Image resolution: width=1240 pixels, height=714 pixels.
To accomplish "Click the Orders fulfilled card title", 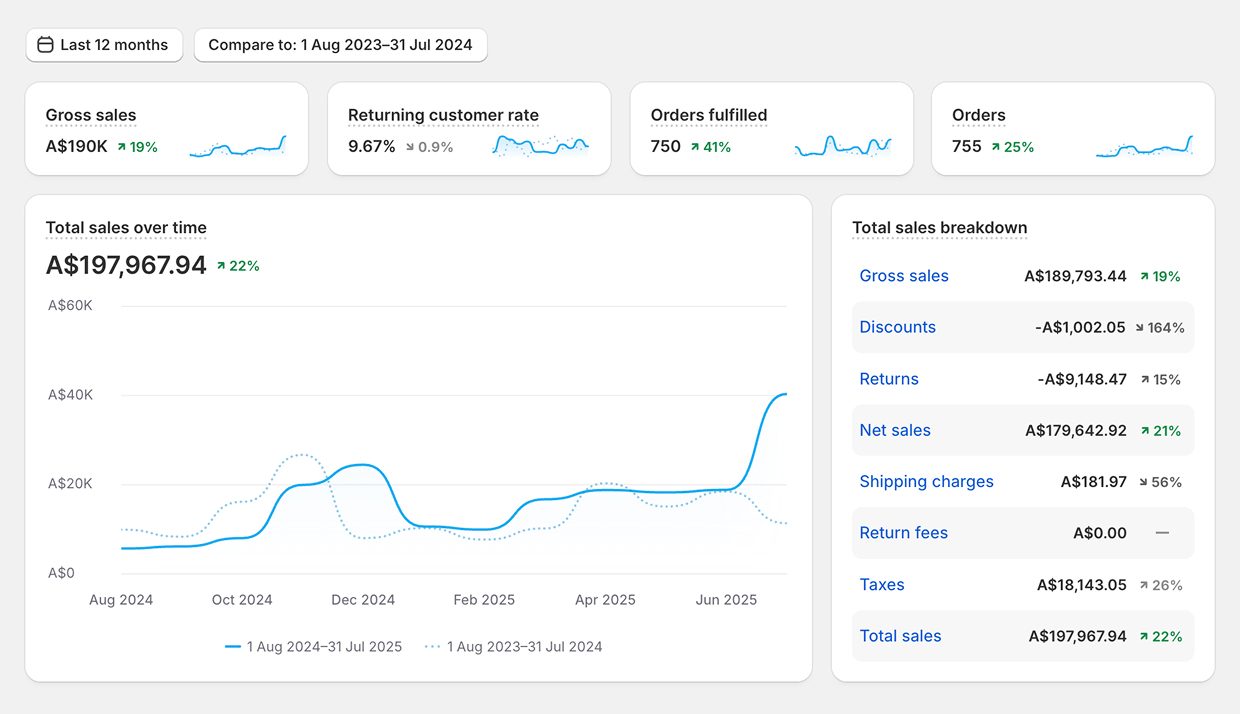I will tap(709, 115).
